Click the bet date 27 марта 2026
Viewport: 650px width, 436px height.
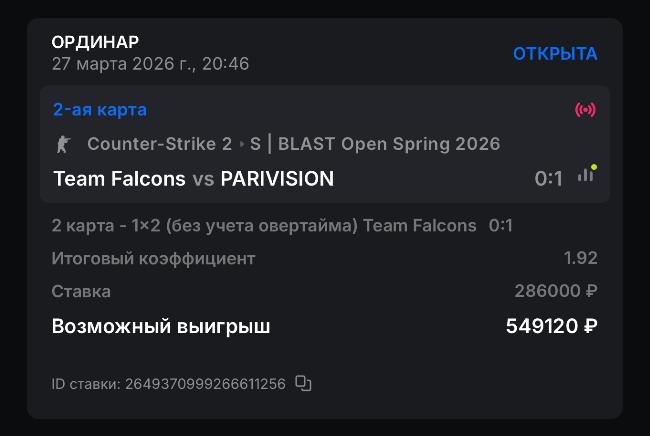(x=150, y=64)
